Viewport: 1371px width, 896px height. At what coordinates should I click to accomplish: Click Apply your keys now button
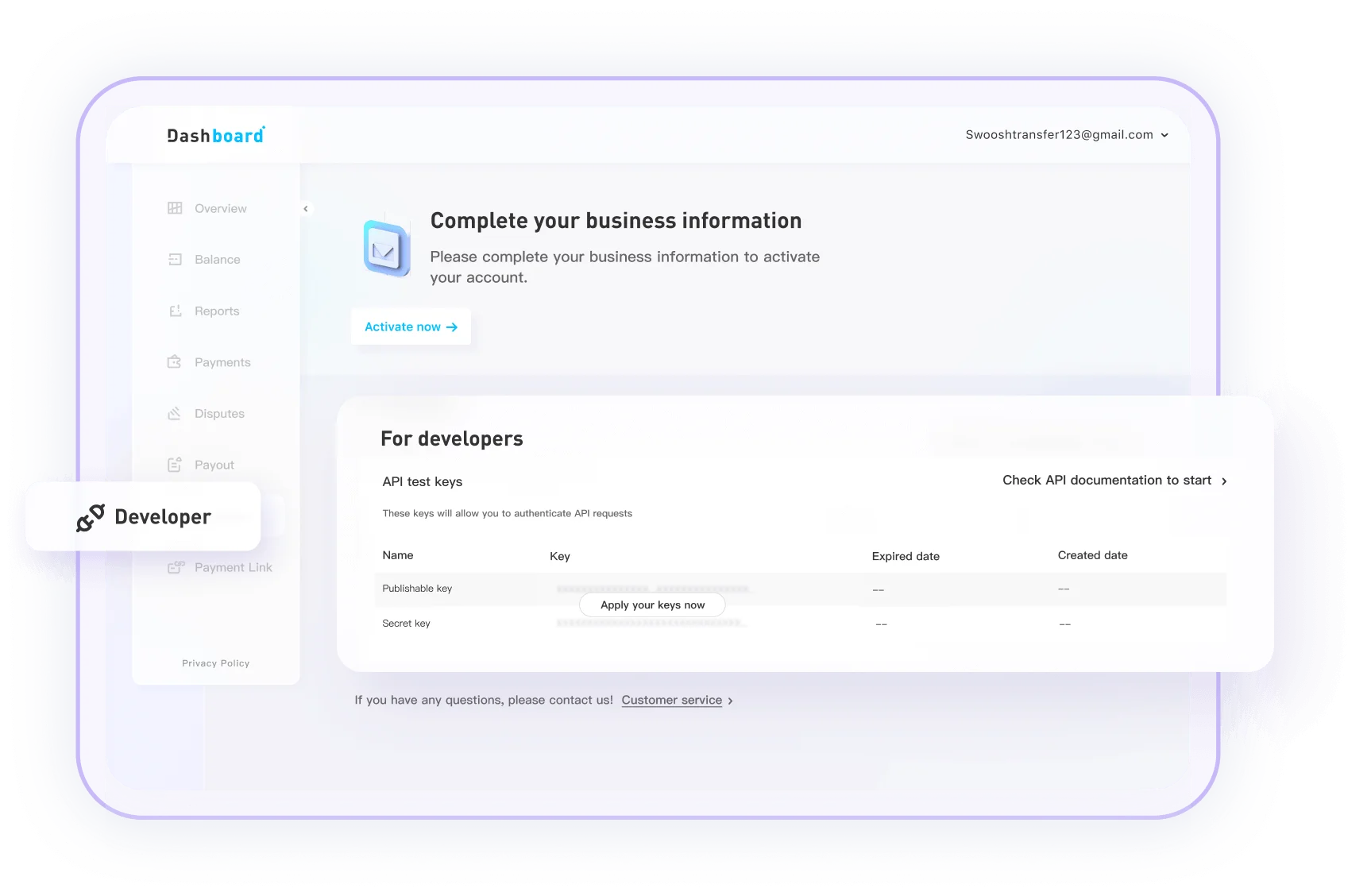pos(652,605)
